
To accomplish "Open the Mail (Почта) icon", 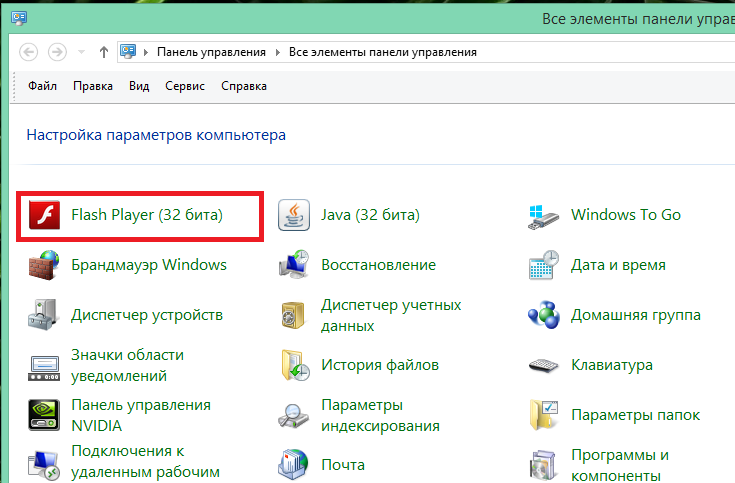I will point(293,465).
